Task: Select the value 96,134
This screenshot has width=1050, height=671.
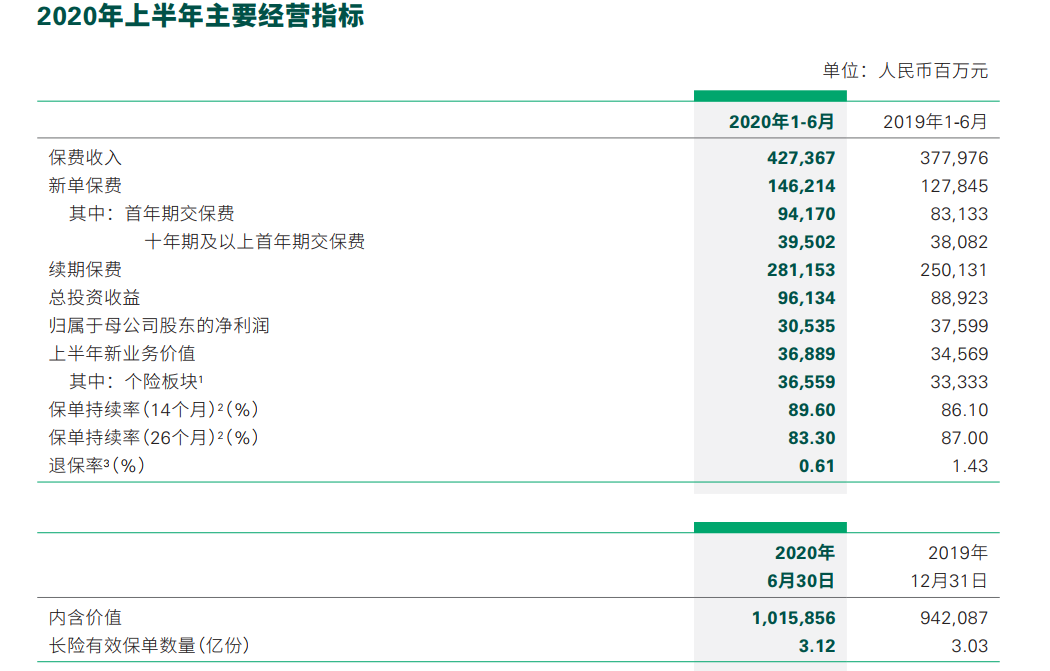Action: coord(806,299)
